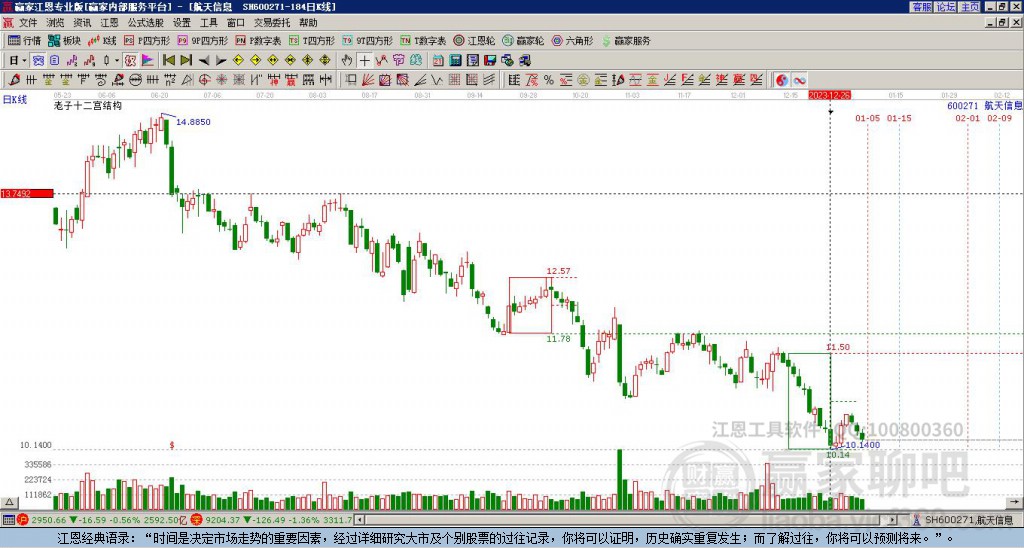Screen dimensions: 1024x548
Task: Click the last yellow diamond arrow icon
Action: coord(325,61)
